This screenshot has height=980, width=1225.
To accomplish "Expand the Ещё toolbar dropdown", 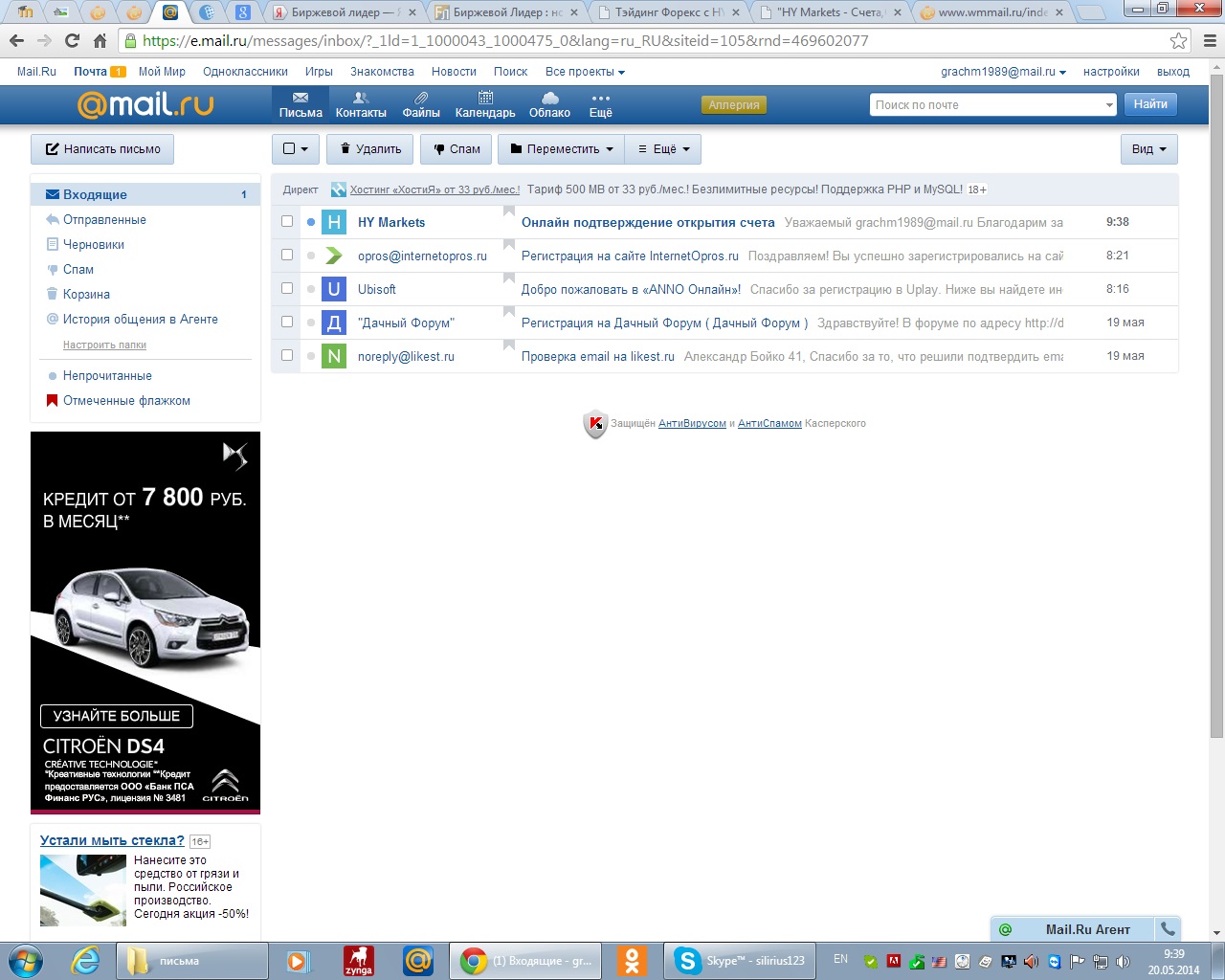I will click(663, 149).
